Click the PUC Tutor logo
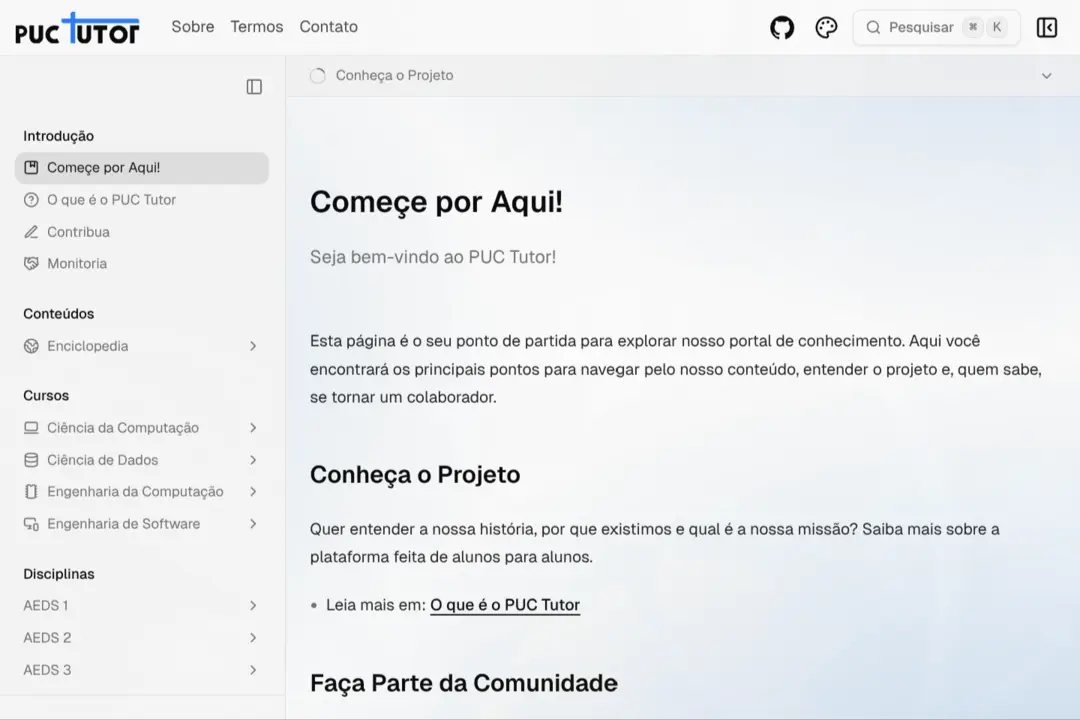The height and width of the screenshot is (720, 1080). (x=78, y=28)
